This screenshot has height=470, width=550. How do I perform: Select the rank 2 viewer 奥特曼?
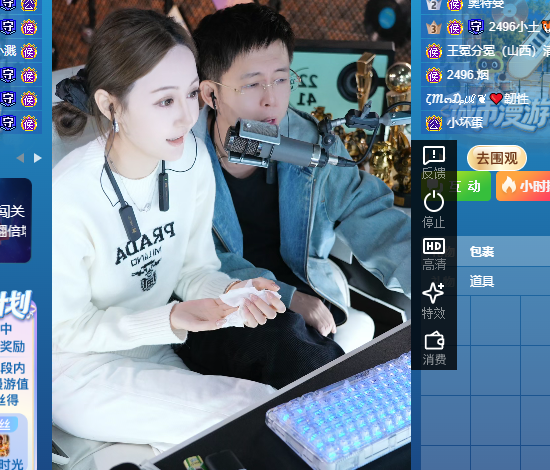pos(485,5)
